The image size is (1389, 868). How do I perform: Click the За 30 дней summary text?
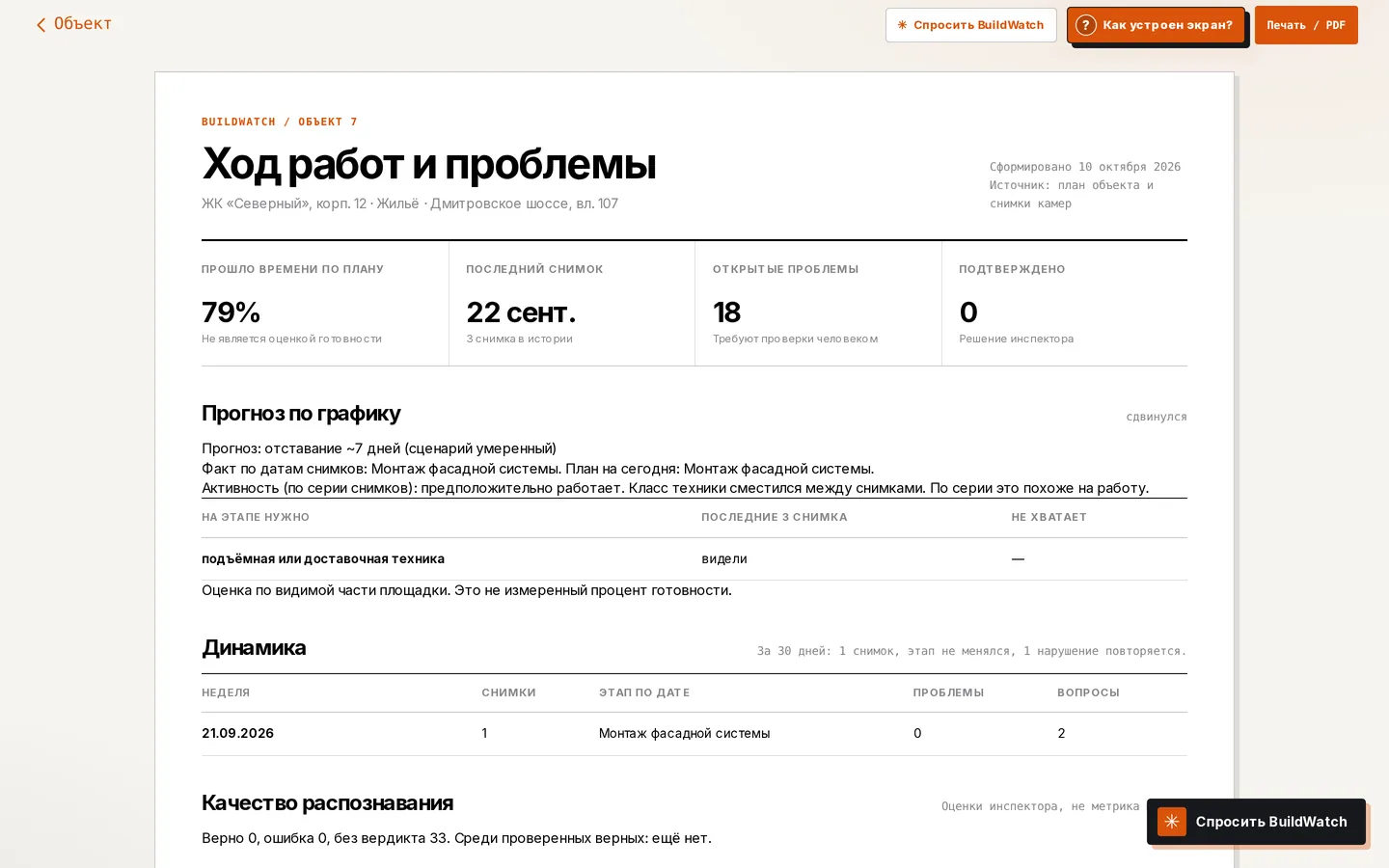tap(972, 651)
